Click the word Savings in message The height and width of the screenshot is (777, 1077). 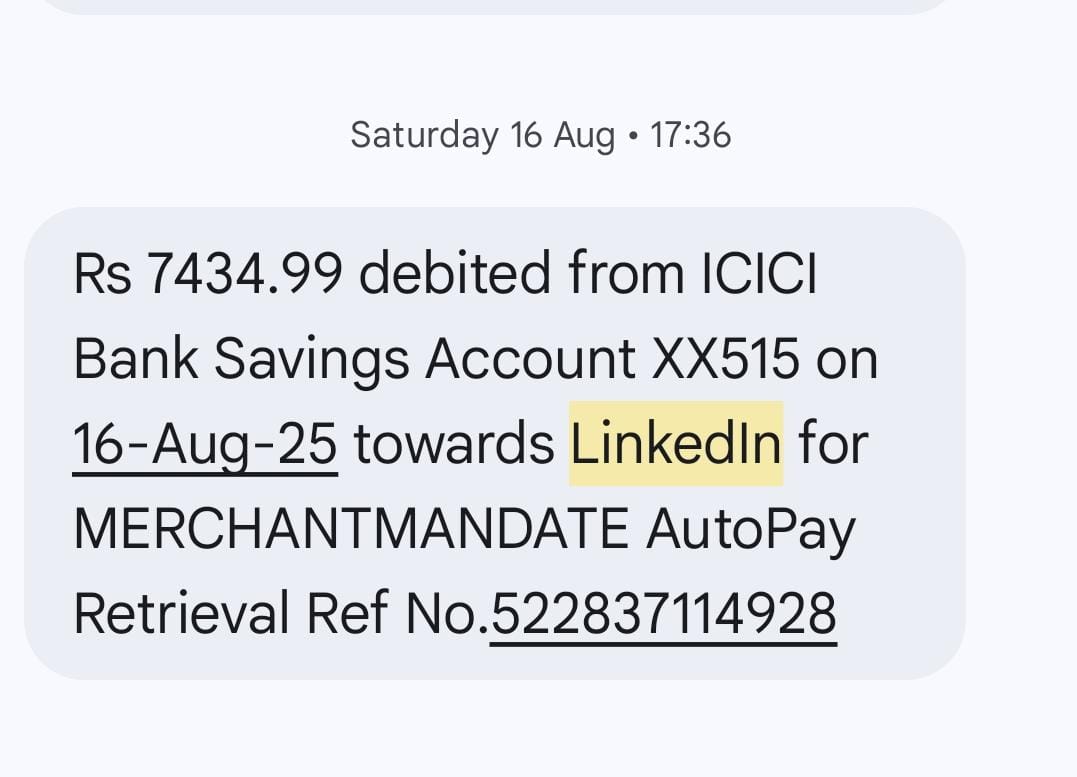tap(312, 358)
